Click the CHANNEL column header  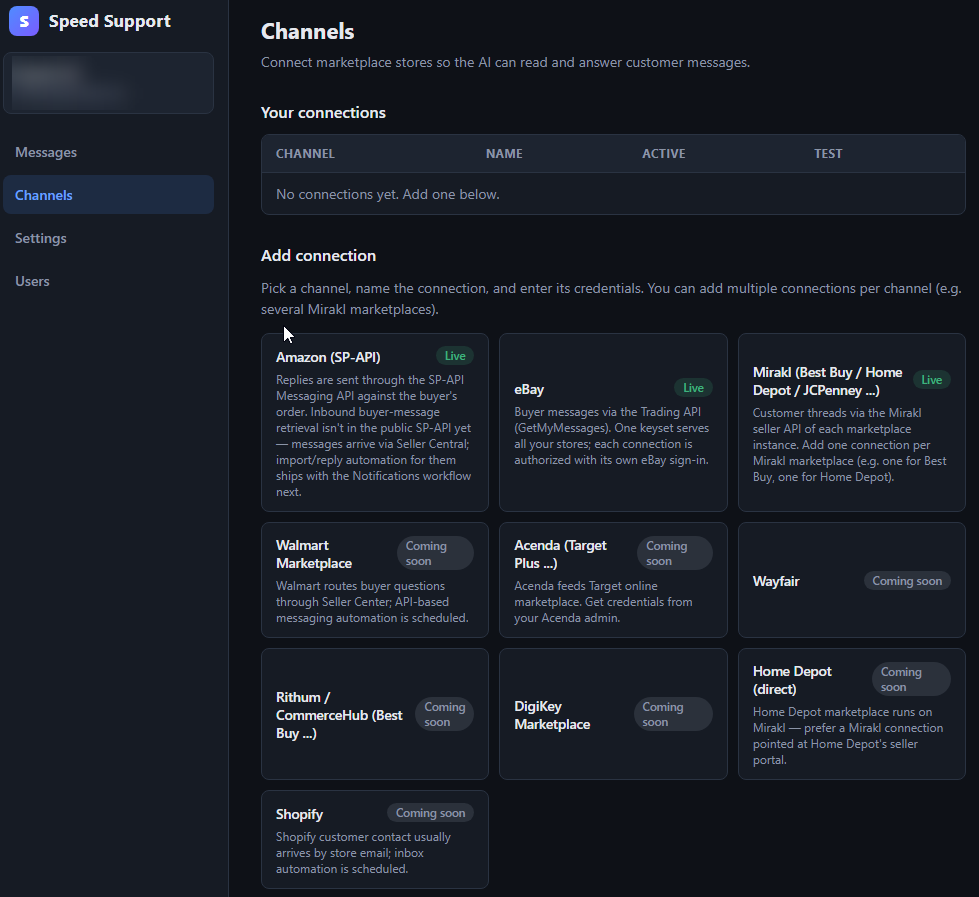point(305,154)
